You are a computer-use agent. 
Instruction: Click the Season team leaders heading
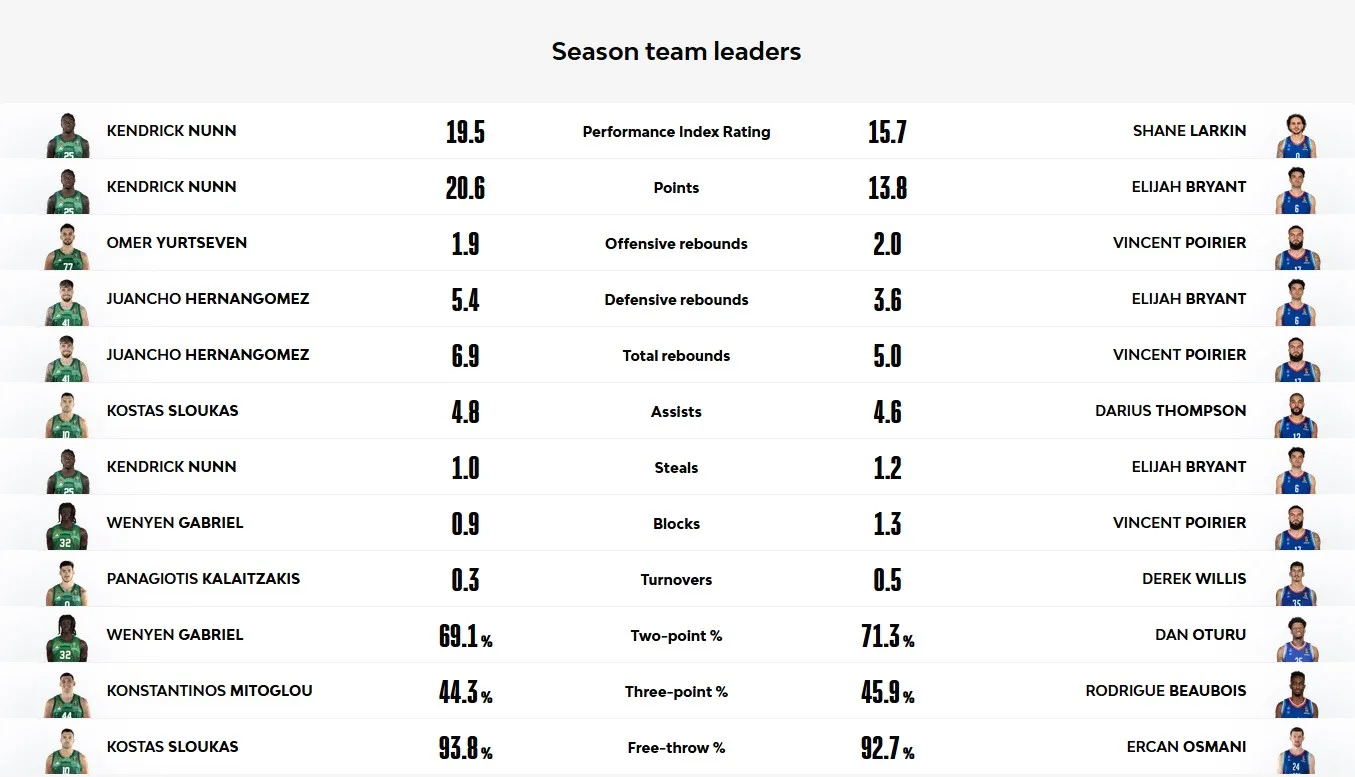(676, 51)
